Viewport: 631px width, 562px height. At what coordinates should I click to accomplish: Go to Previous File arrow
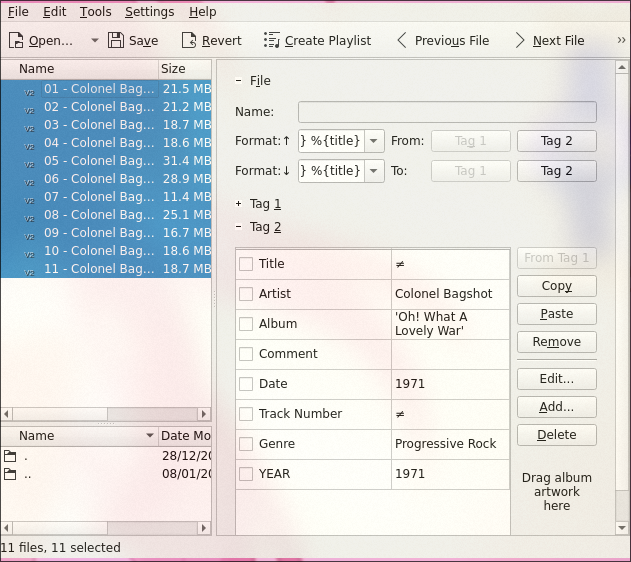402,41
